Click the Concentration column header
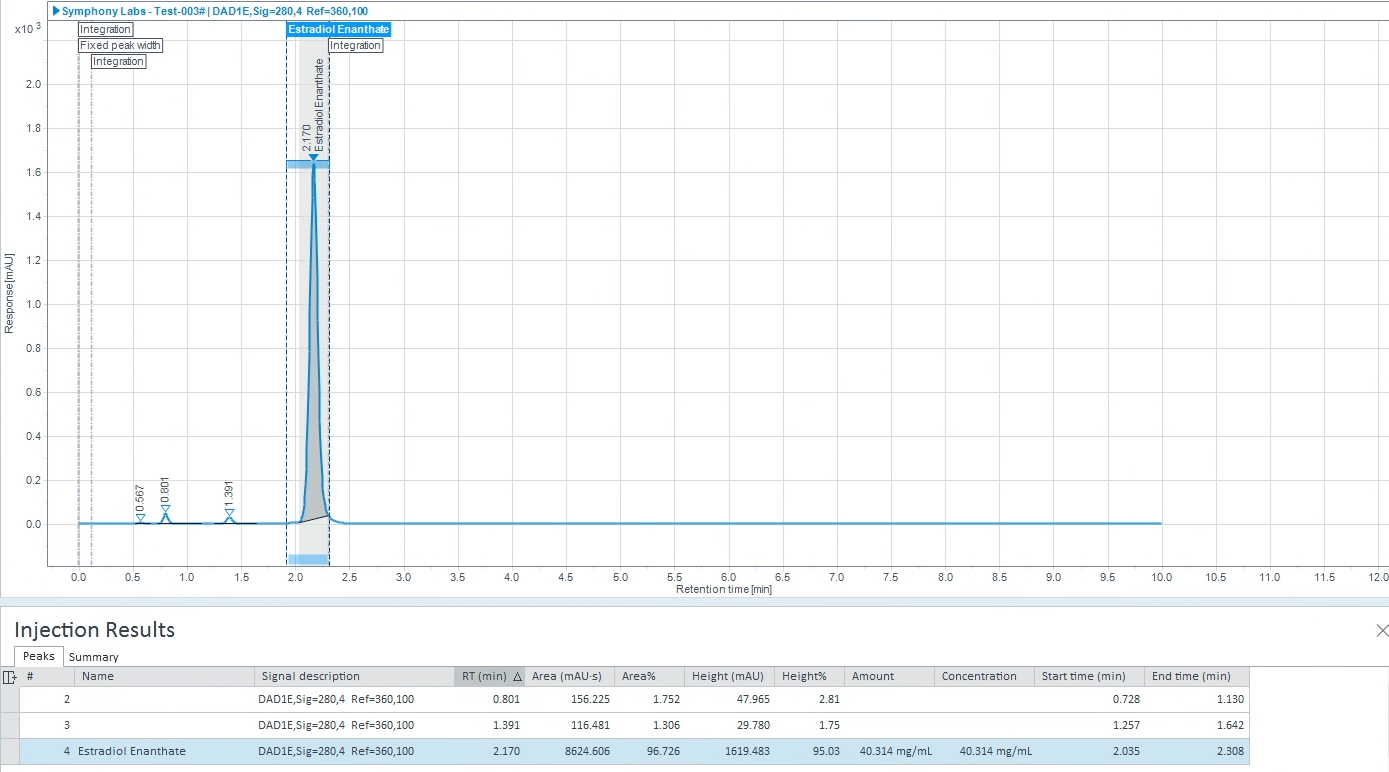 tap(981, 676)
